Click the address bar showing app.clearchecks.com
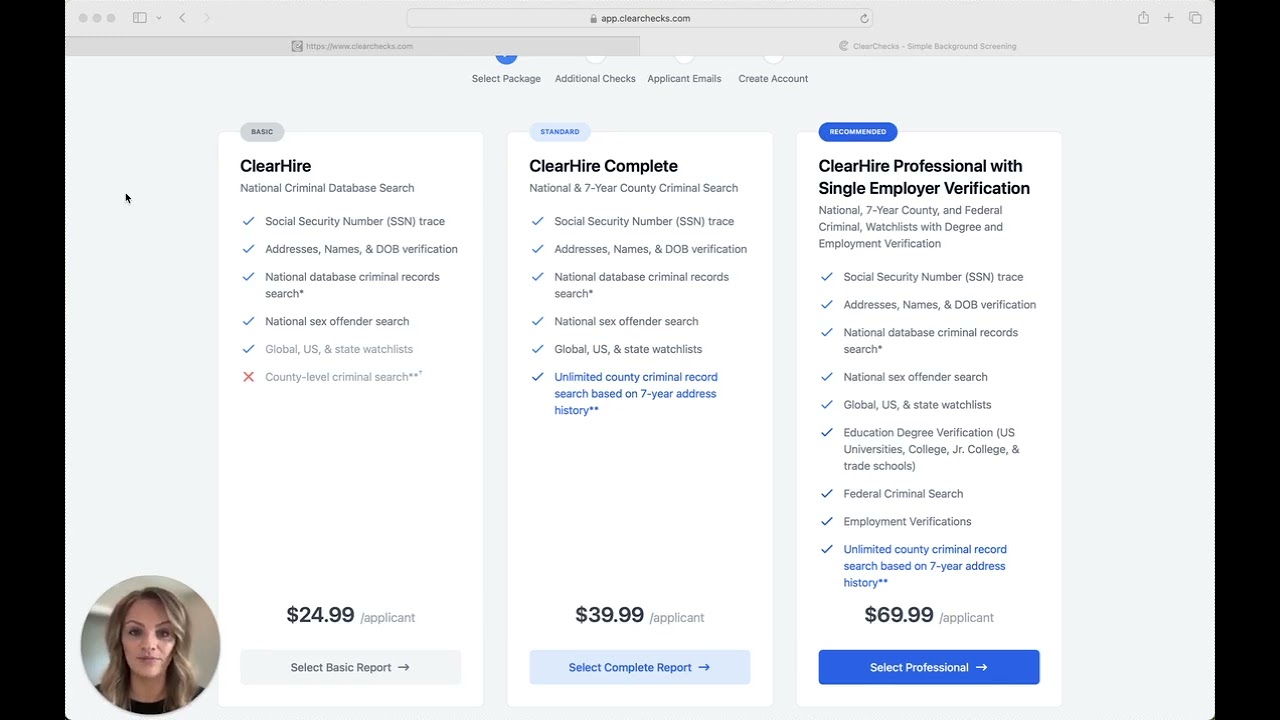The height and width of the screenshot is (720, 1280). click(640, 18)
